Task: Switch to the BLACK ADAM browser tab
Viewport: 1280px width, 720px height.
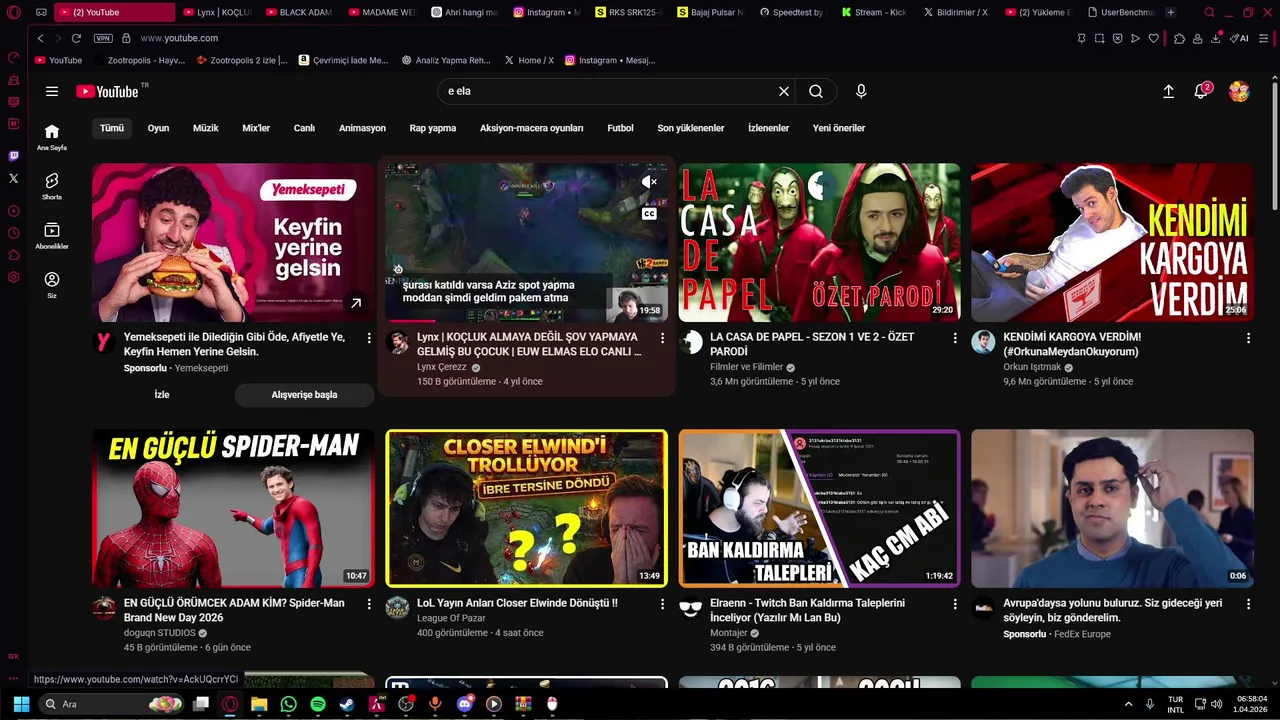Action: pyautogui.click(x=297, y=12)
